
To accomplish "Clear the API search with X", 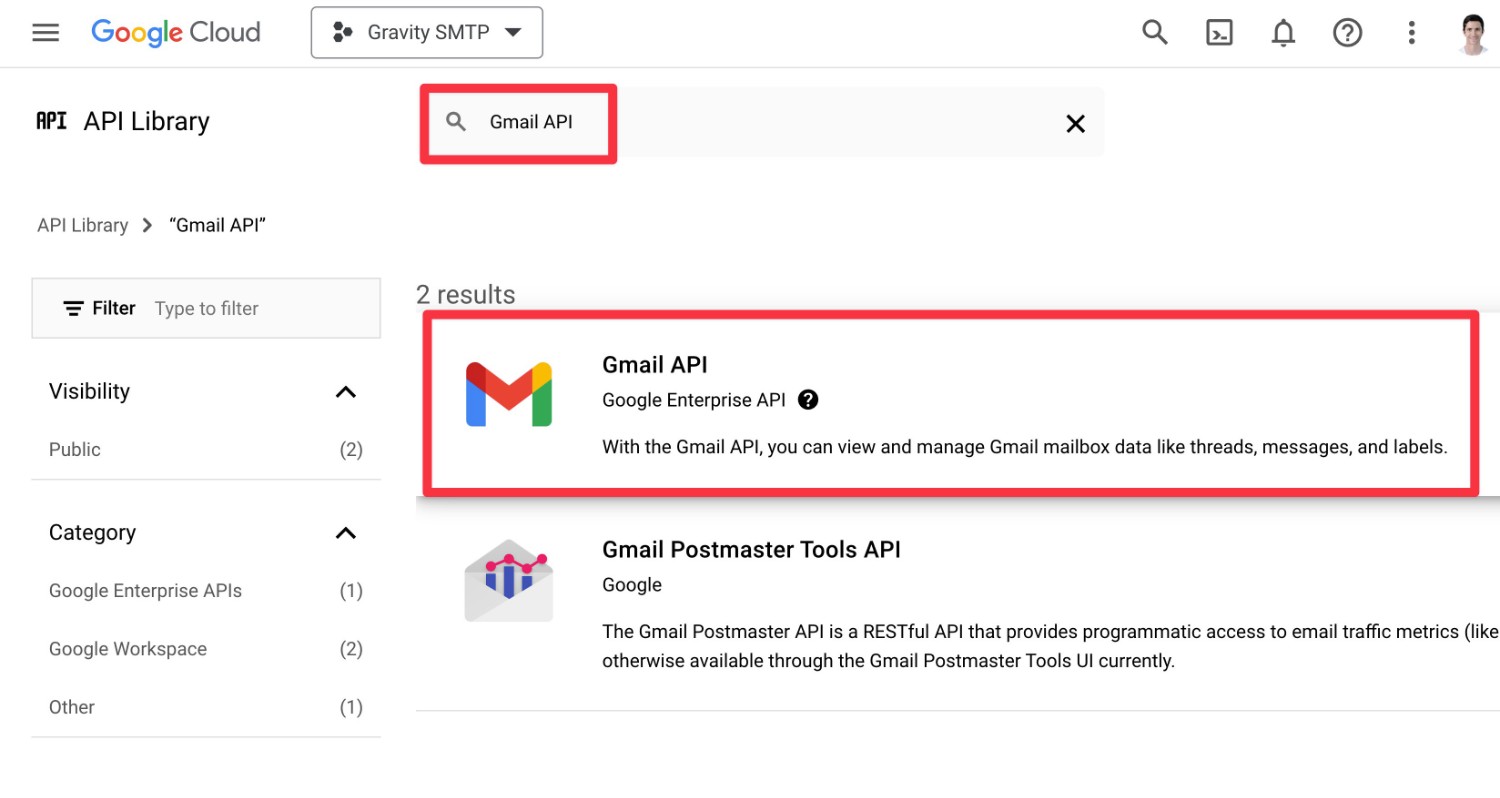I will (x=1075, y=123).
